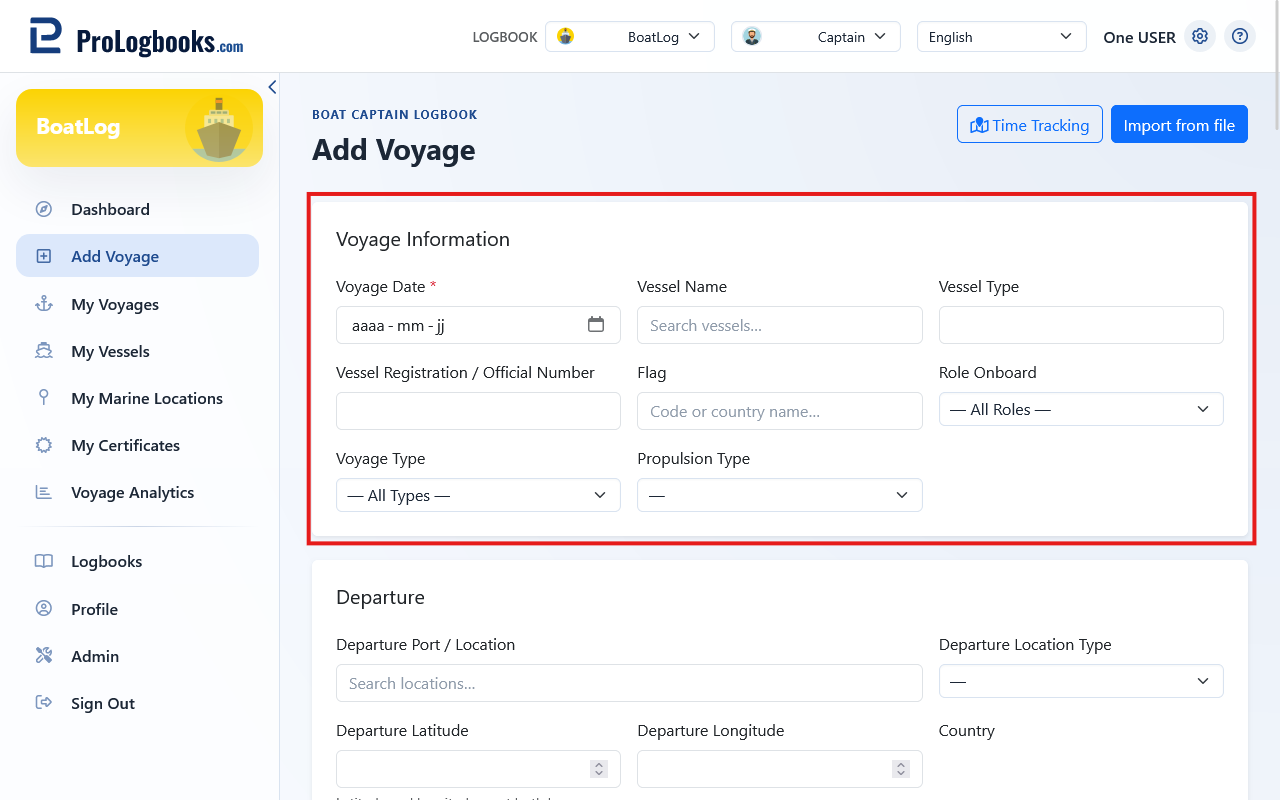Screen dimensions: 1280x800
Task: Click the Time Tracking button
Action: [x=1030, y=125]
